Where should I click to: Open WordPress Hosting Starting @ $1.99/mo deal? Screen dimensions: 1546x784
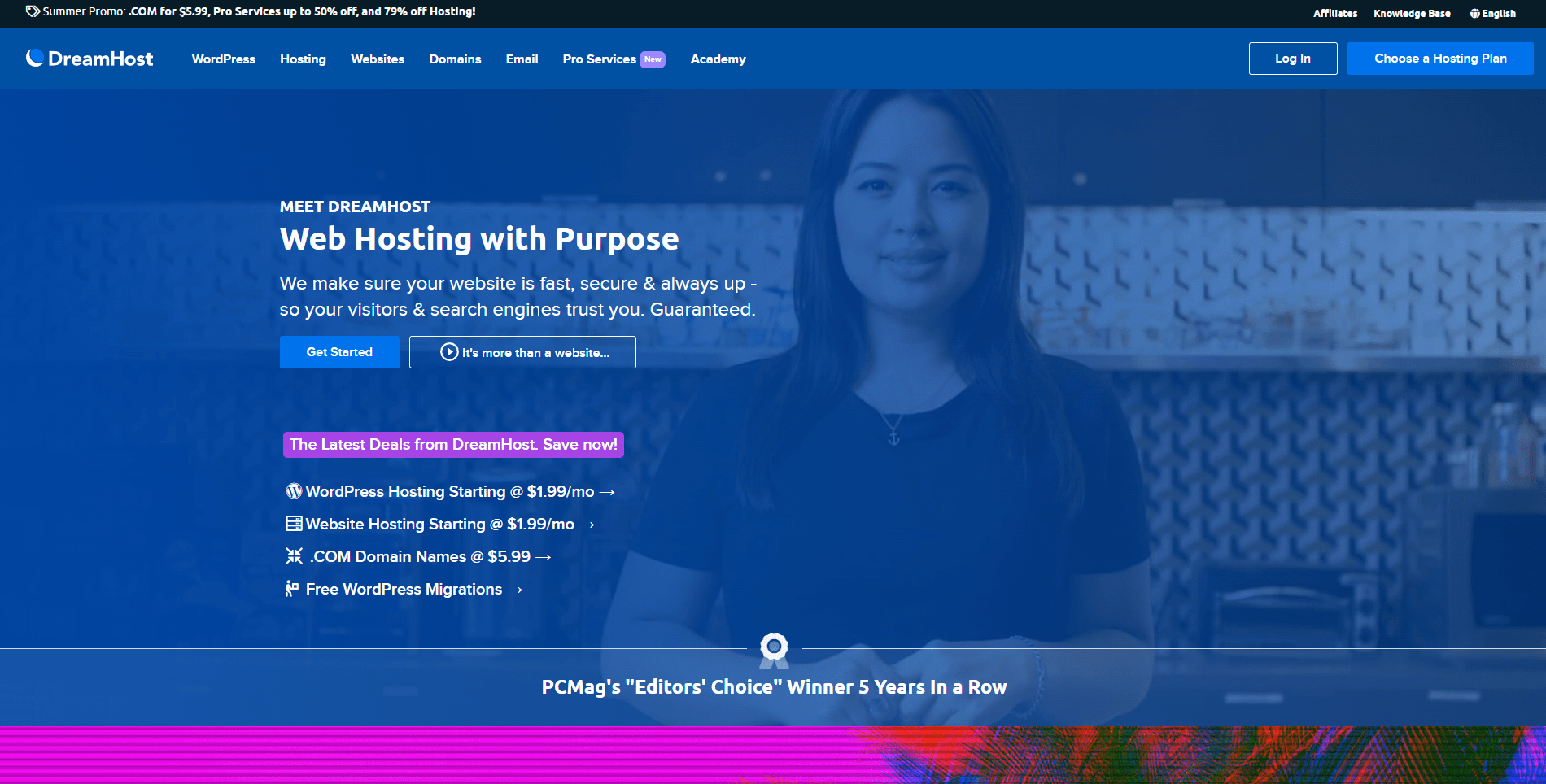(450, 491)
